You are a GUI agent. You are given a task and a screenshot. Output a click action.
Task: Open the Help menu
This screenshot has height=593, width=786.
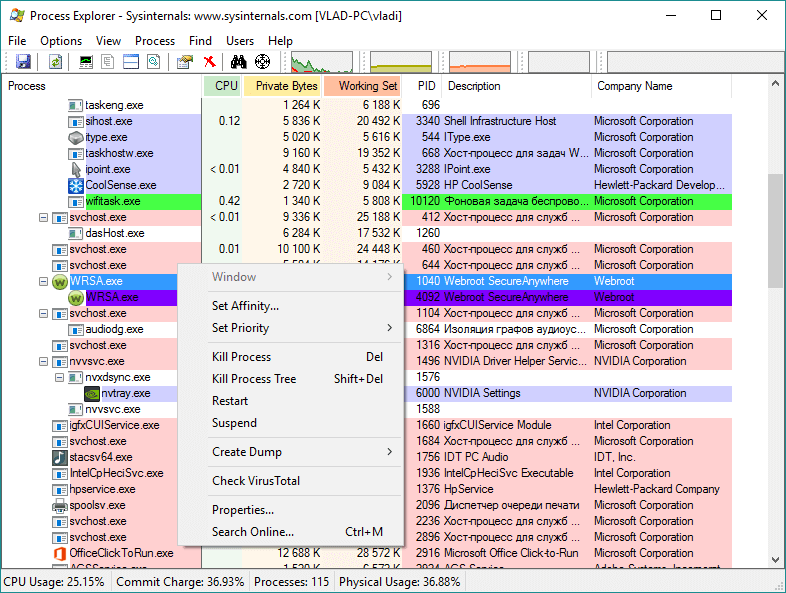pos(280,41)
